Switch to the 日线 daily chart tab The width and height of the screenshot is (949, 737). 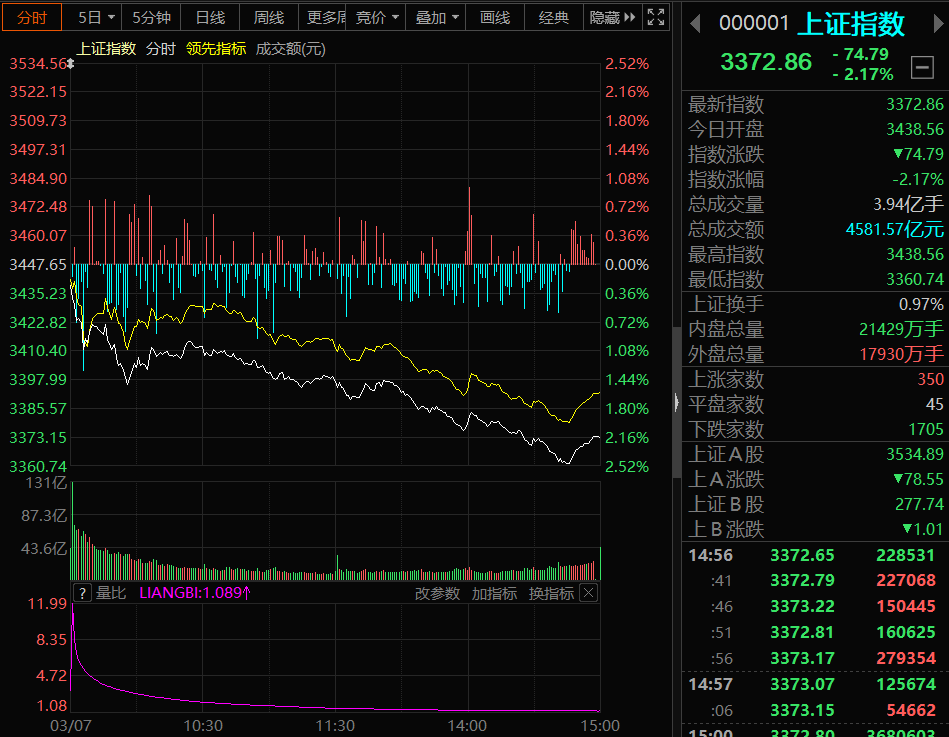tap(210, 17)
